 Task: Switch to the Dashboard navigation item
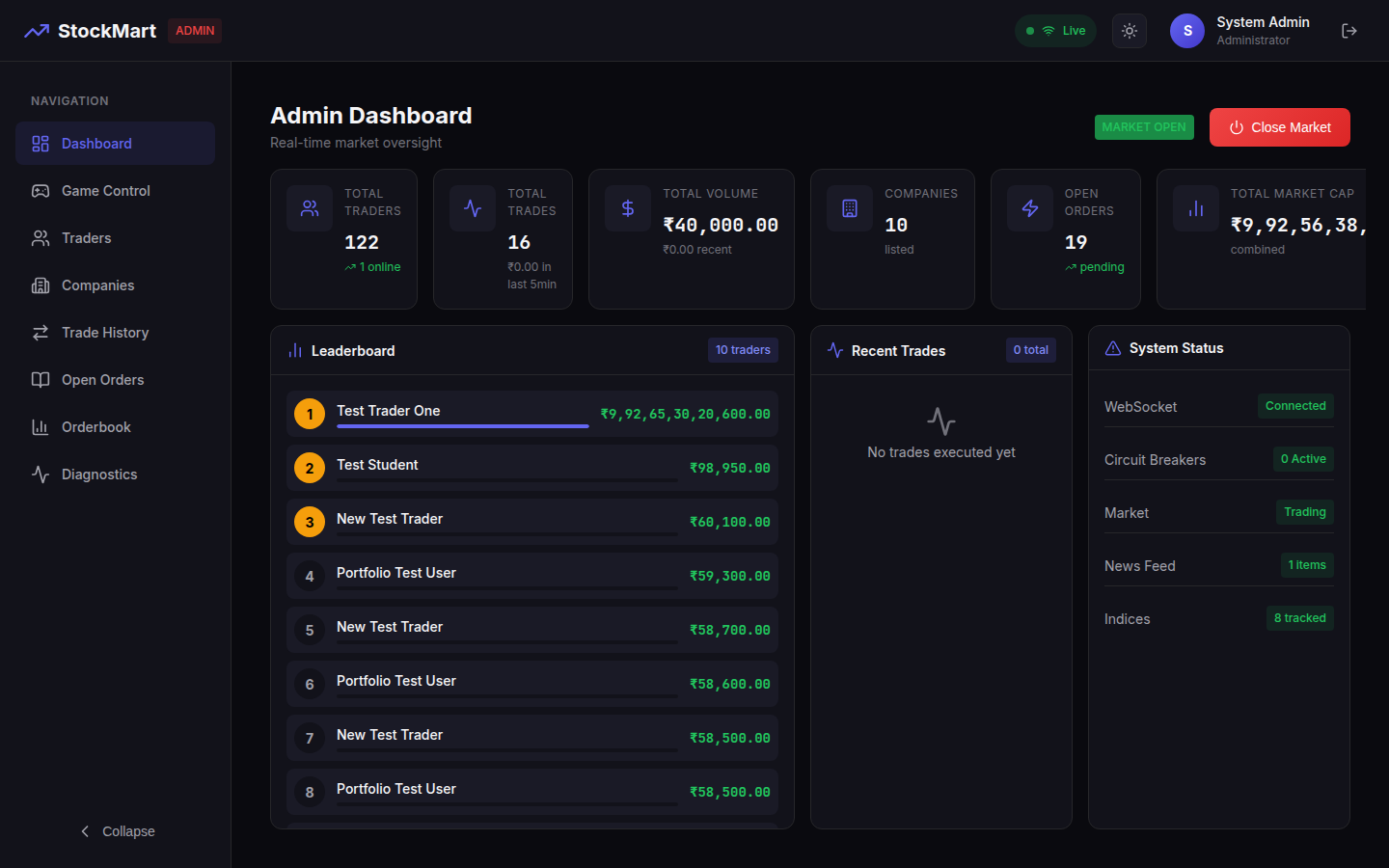[96, 143]
